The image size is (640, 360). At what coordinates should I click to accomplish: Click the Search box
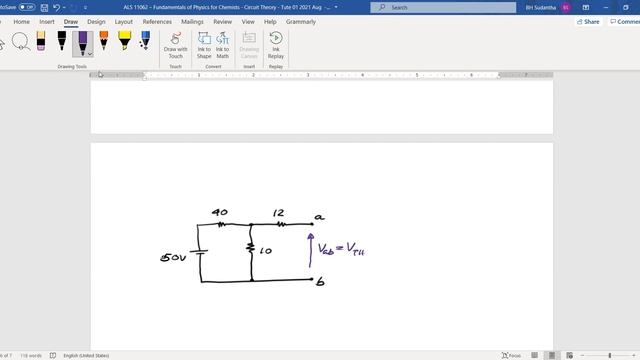tap(443, 7)
